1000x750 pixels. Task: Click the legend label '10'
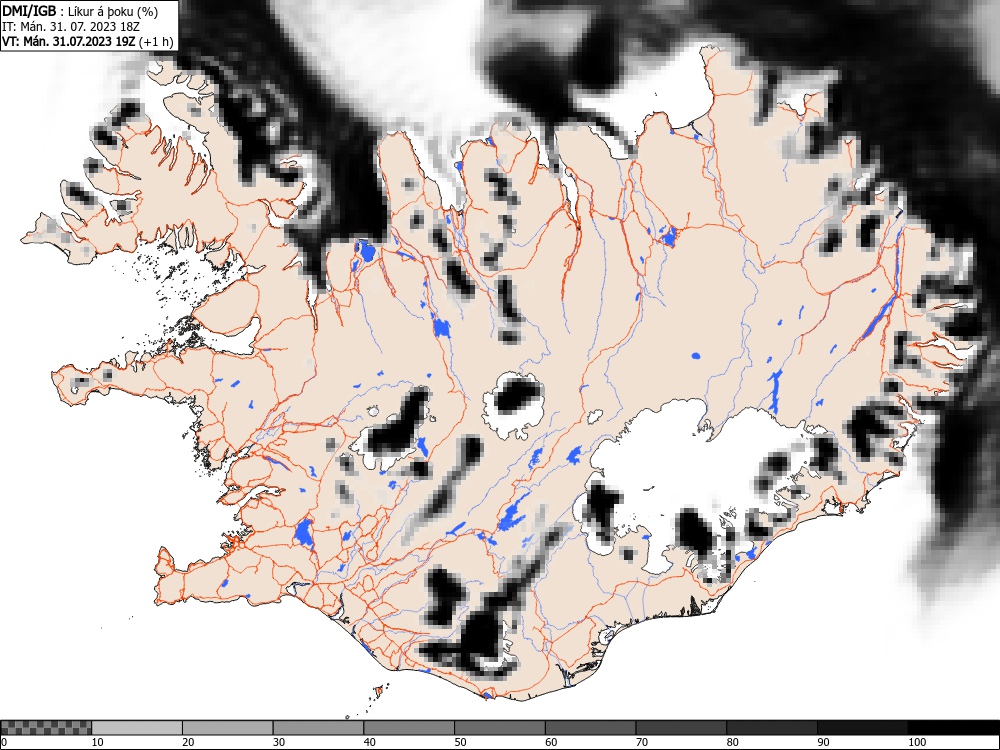[98, 742]
